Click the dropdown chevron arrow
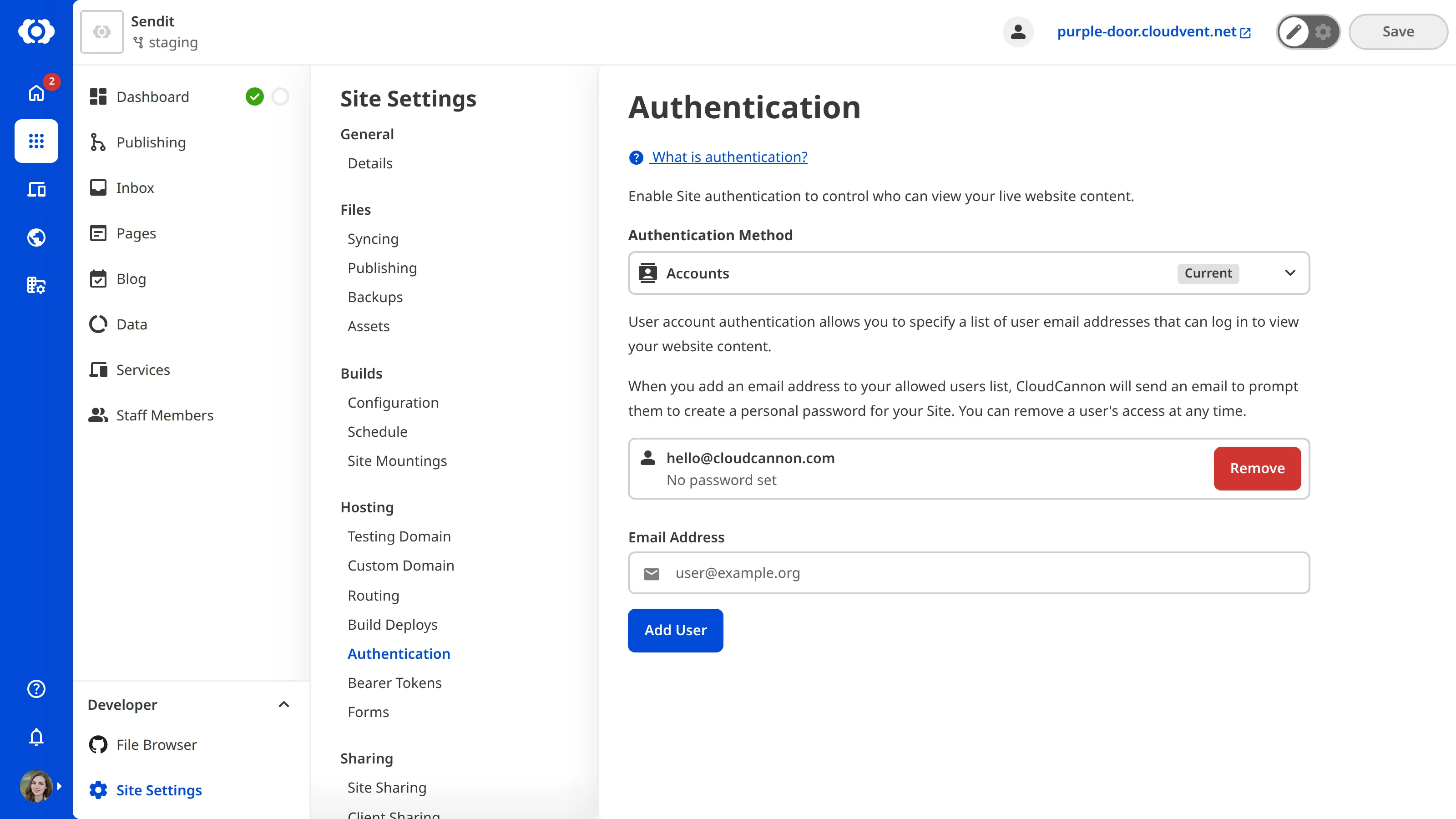Screen dimensions: 1456x819 pos(1290,273)
